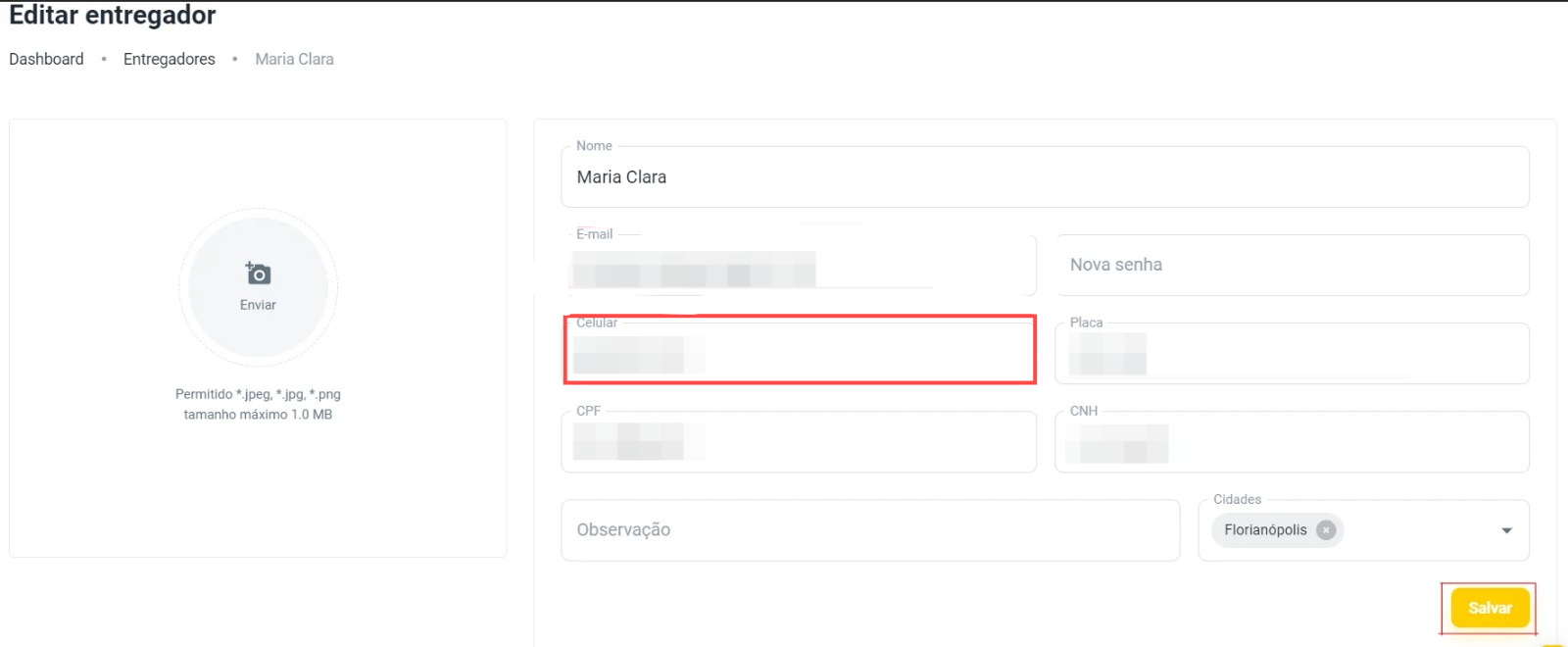The height and width of the screenshot is (647, 1568).
Task: Click the Observação text field
Action: coord(869,530)
